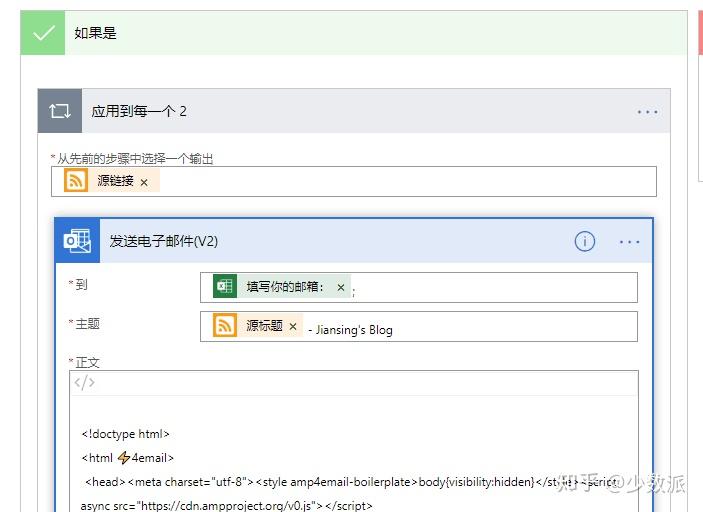Viewport: 703px width, 512px height.
Task: Collapse the 如果是 condition header
Action: [354, 33]
